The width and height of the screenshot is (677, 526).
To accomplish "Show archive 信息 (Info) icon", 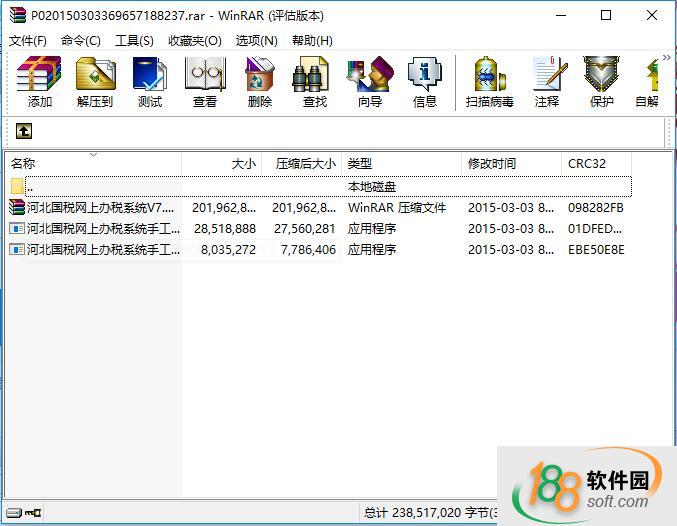I will click(x=425, y=81).
